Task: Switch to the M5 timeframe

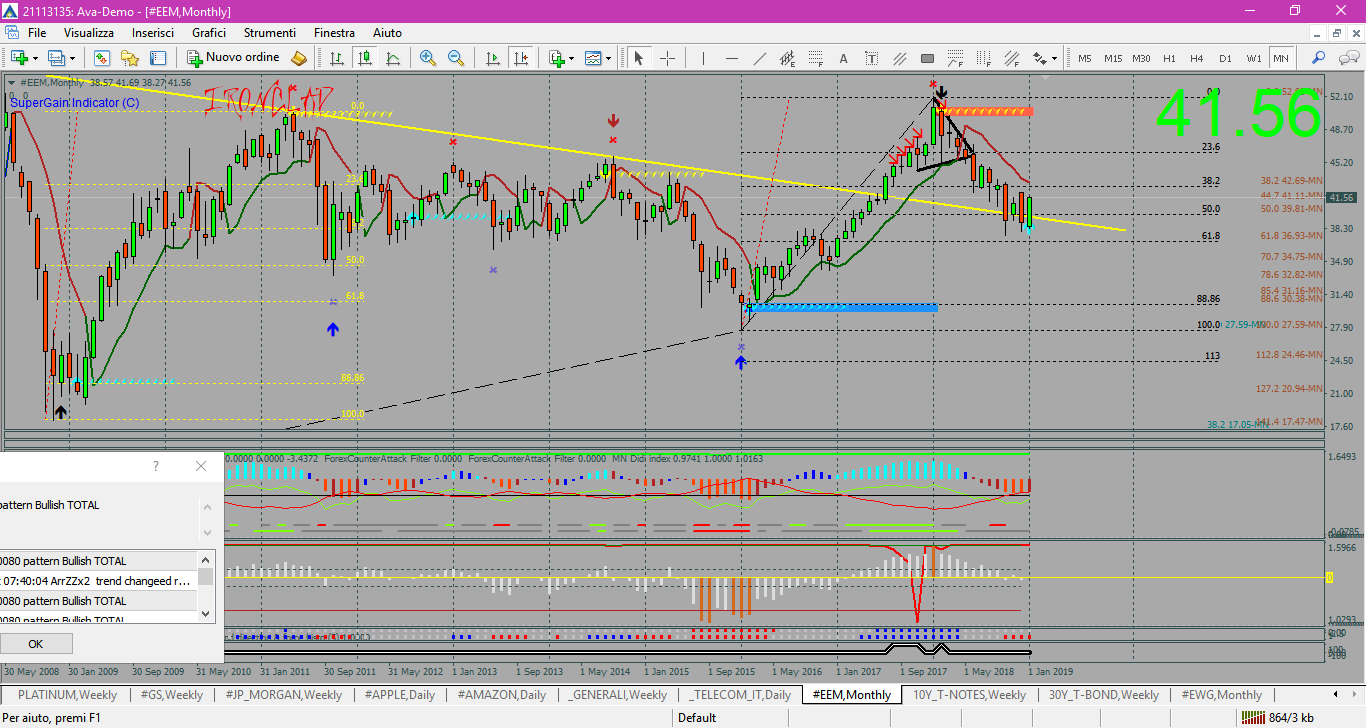Action: pos(1085,58)
